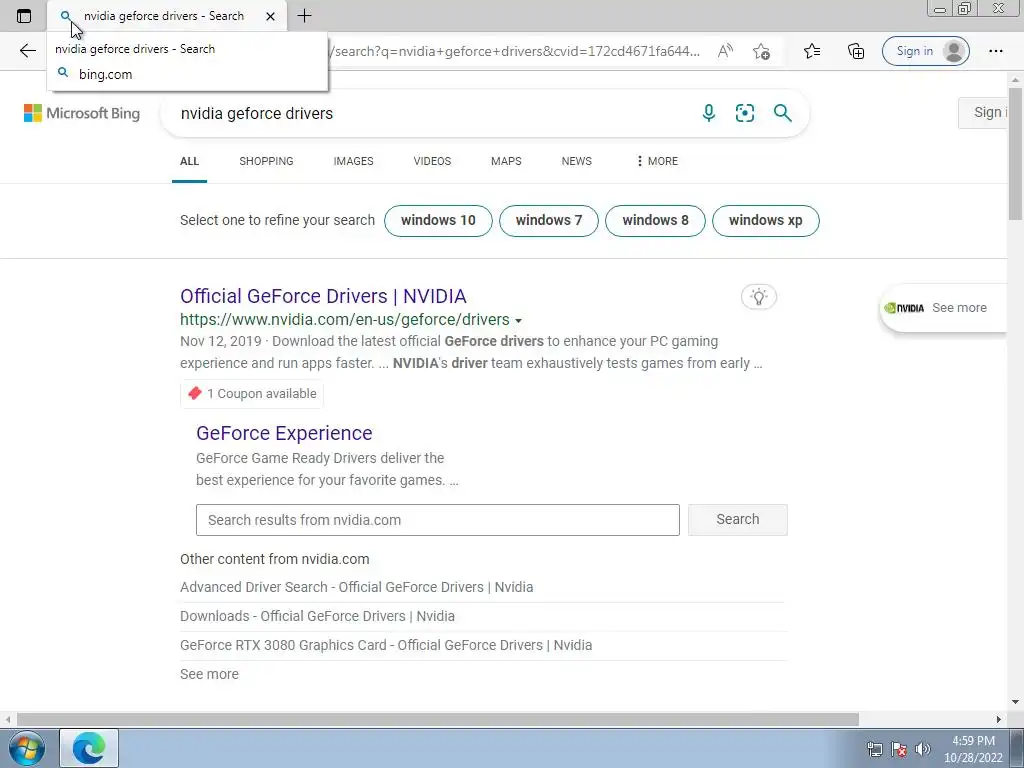1024x768 pixels.
Task: Expand dropdown arrow beside nvidia.com URL
Action: [519, 321]
